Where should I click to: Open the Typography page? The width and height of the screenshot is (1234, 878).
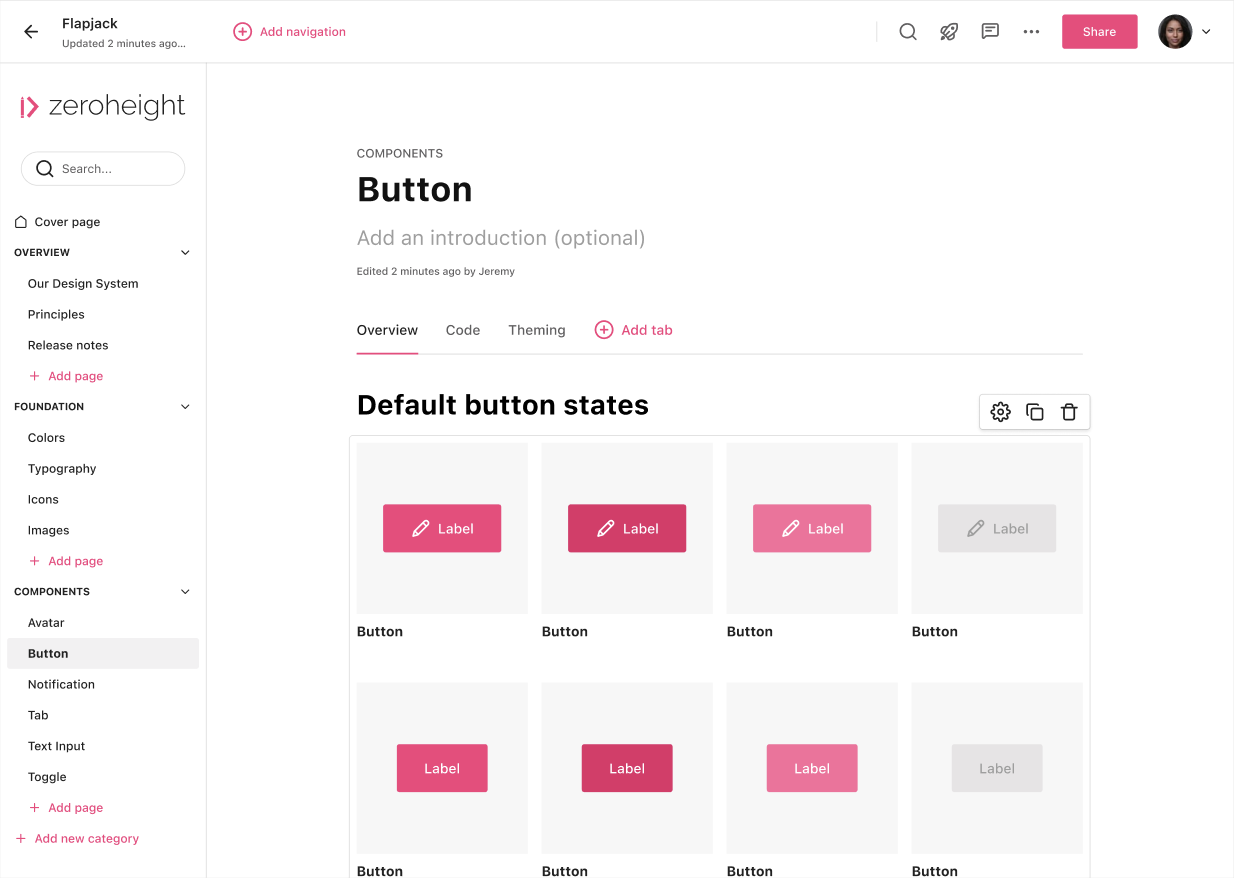62,469
